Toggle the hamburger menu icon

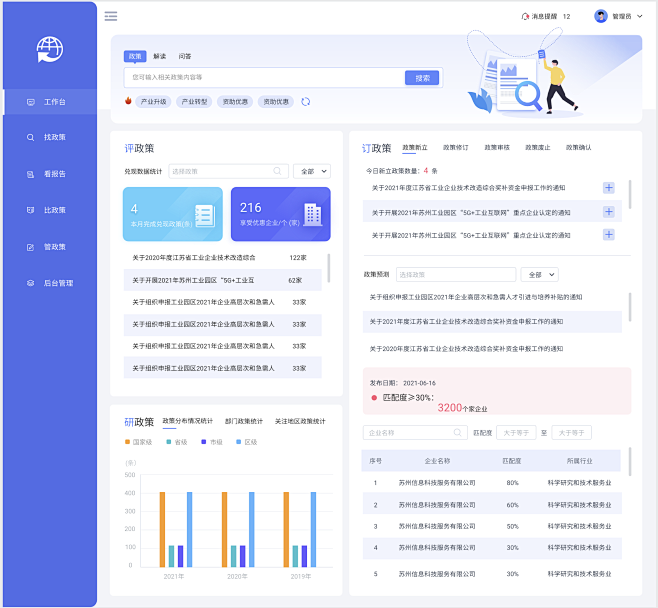(111, 16)
